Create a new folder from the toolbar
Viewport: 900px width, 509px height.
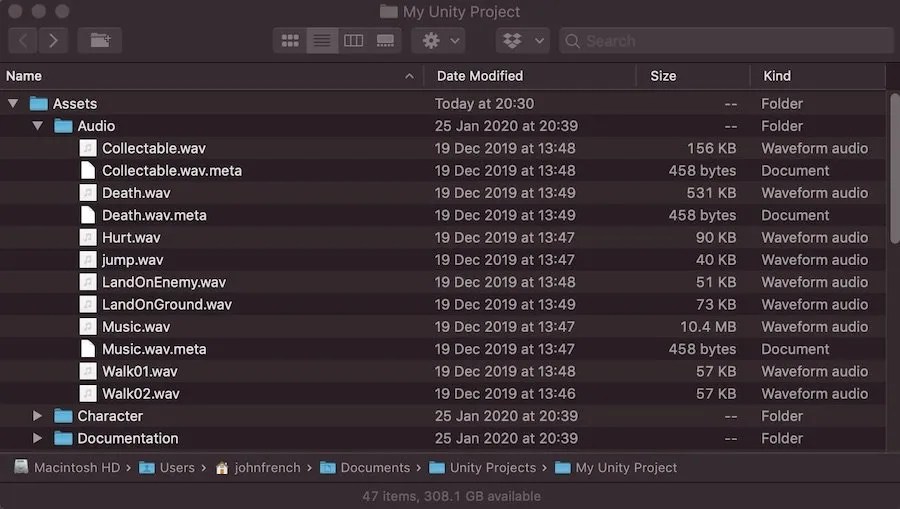[100, 41]
